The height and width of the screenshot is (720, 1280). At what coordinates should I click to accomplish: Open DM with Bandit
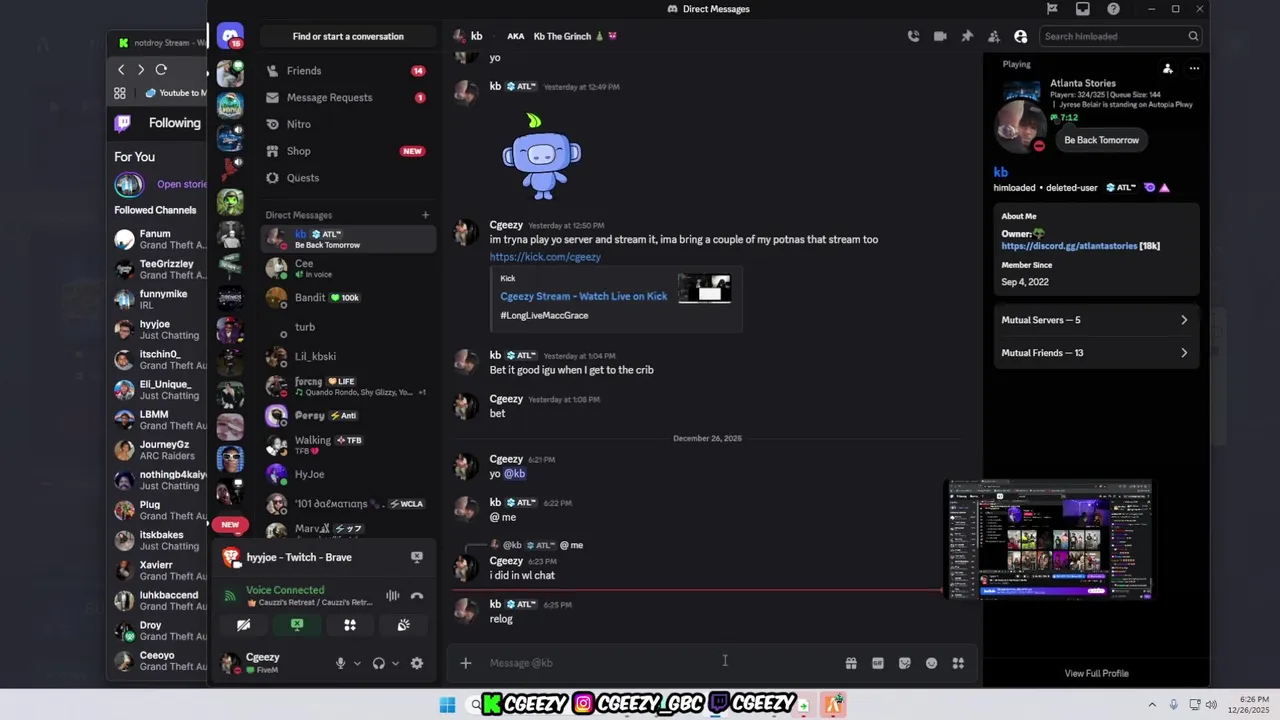[x=347, y=298]
